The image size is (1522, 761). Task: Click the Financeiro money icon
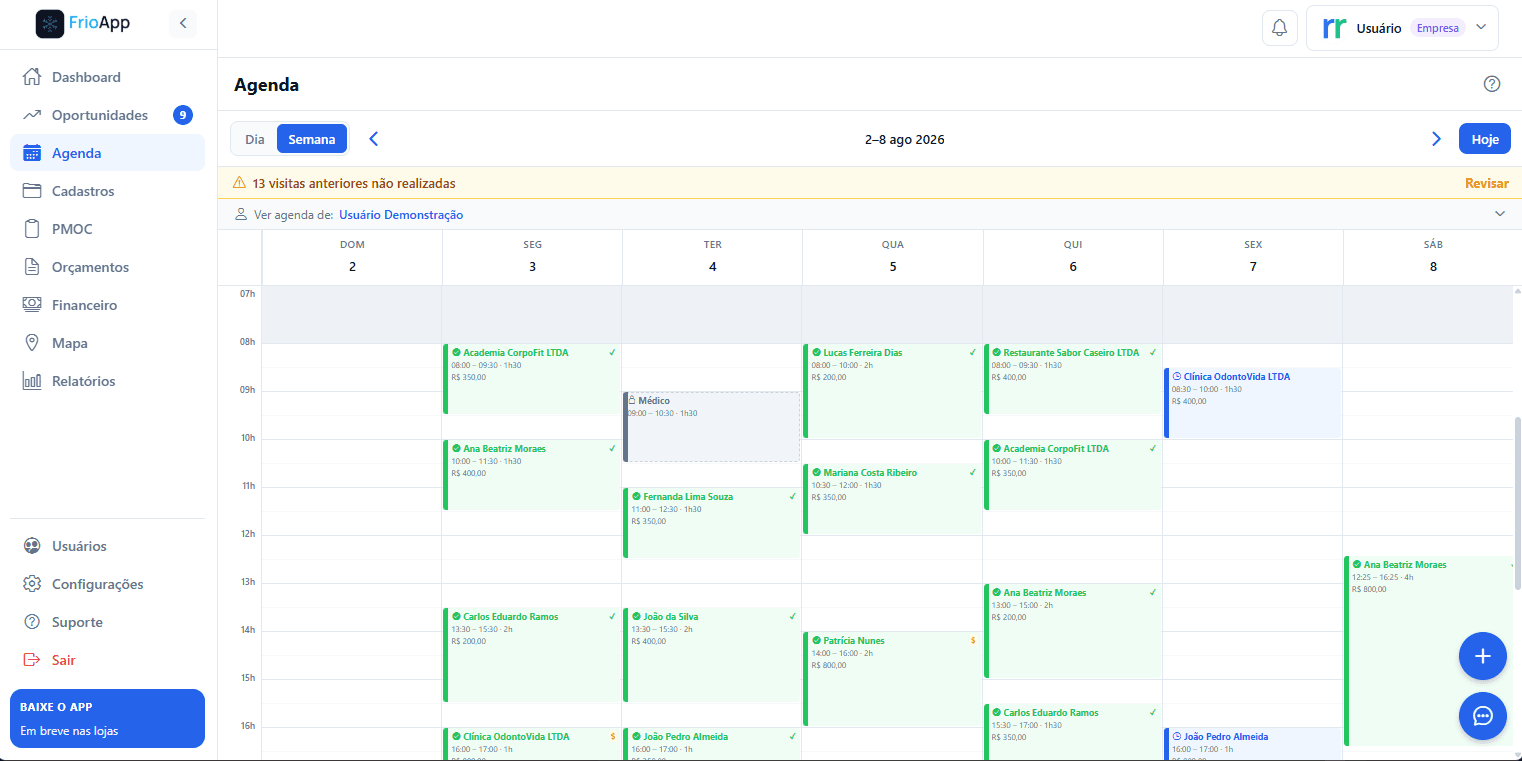coord(32,305)
